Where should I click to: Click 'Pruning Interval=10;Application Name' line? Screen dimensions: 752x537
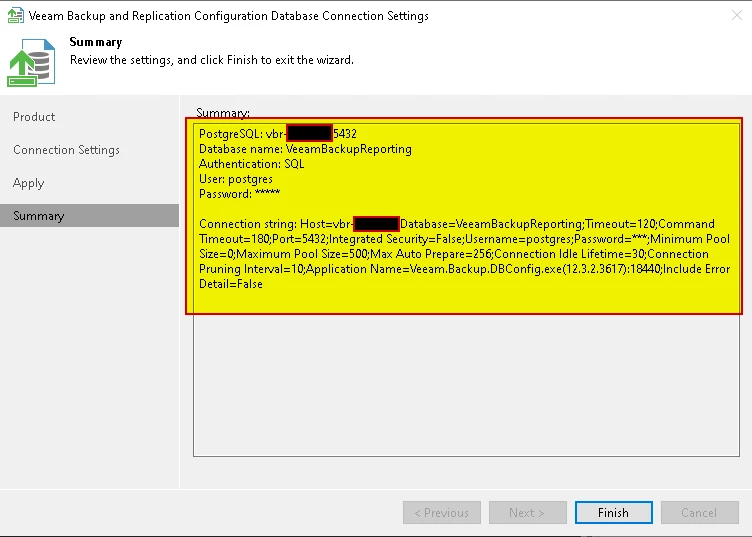click(x=464, y=268)
